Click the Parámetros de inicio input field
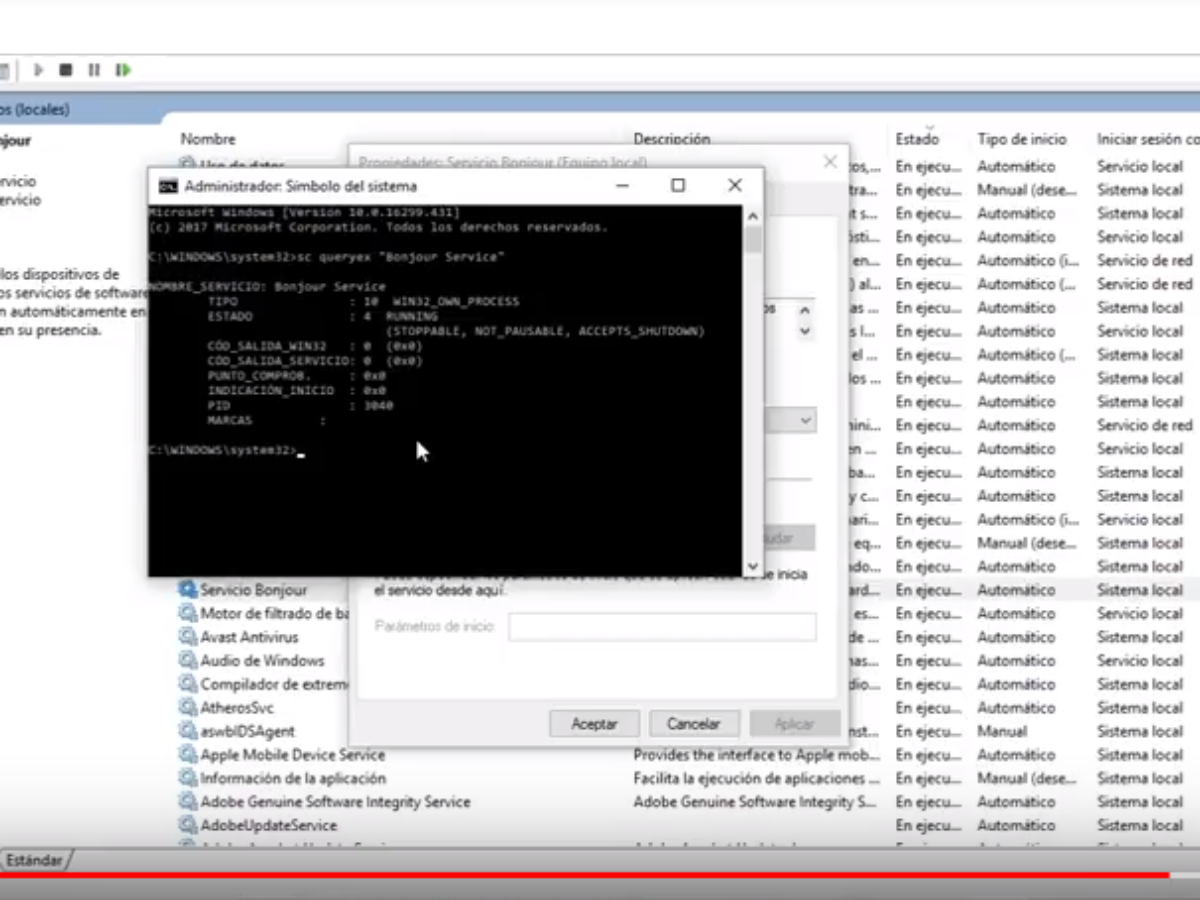The width and height of the screenshot is (1200, 900). (x=662, y=627)
